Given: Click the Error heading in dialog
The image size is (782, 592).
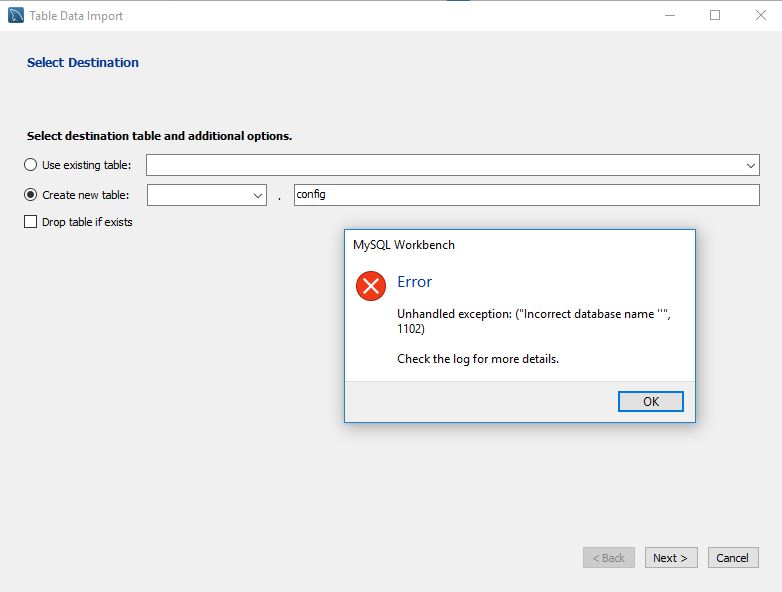Looking at the screenshot, I should (414, 282).
